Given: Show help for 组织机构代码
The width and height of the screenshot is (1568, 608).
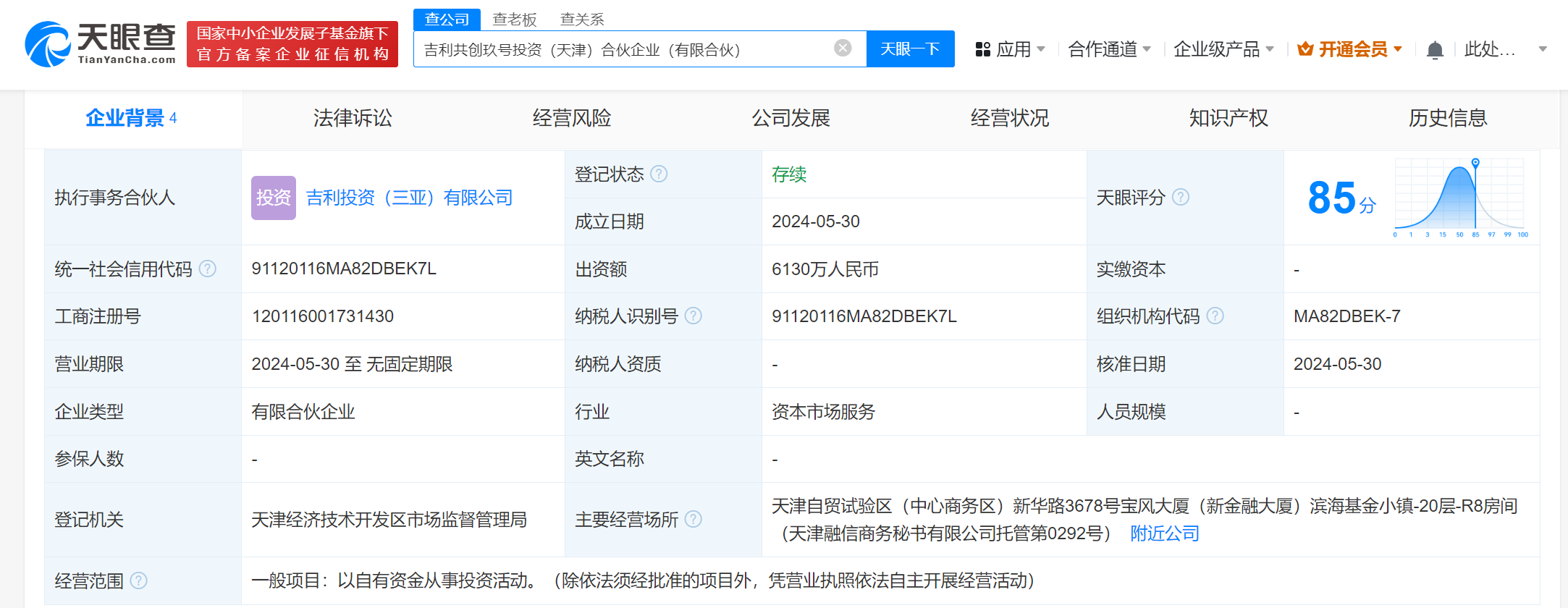Looking at the screenshot, I should click(1215, 316).
